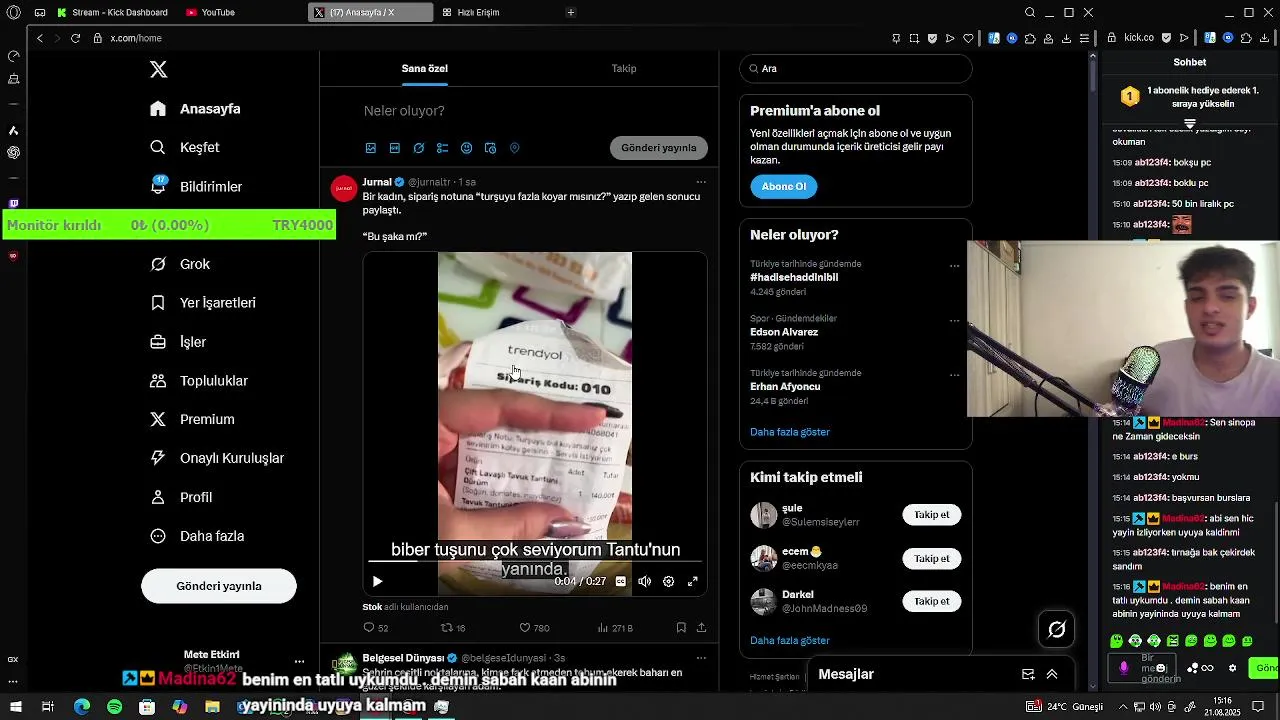Mute the video sound

pos(644,581)
